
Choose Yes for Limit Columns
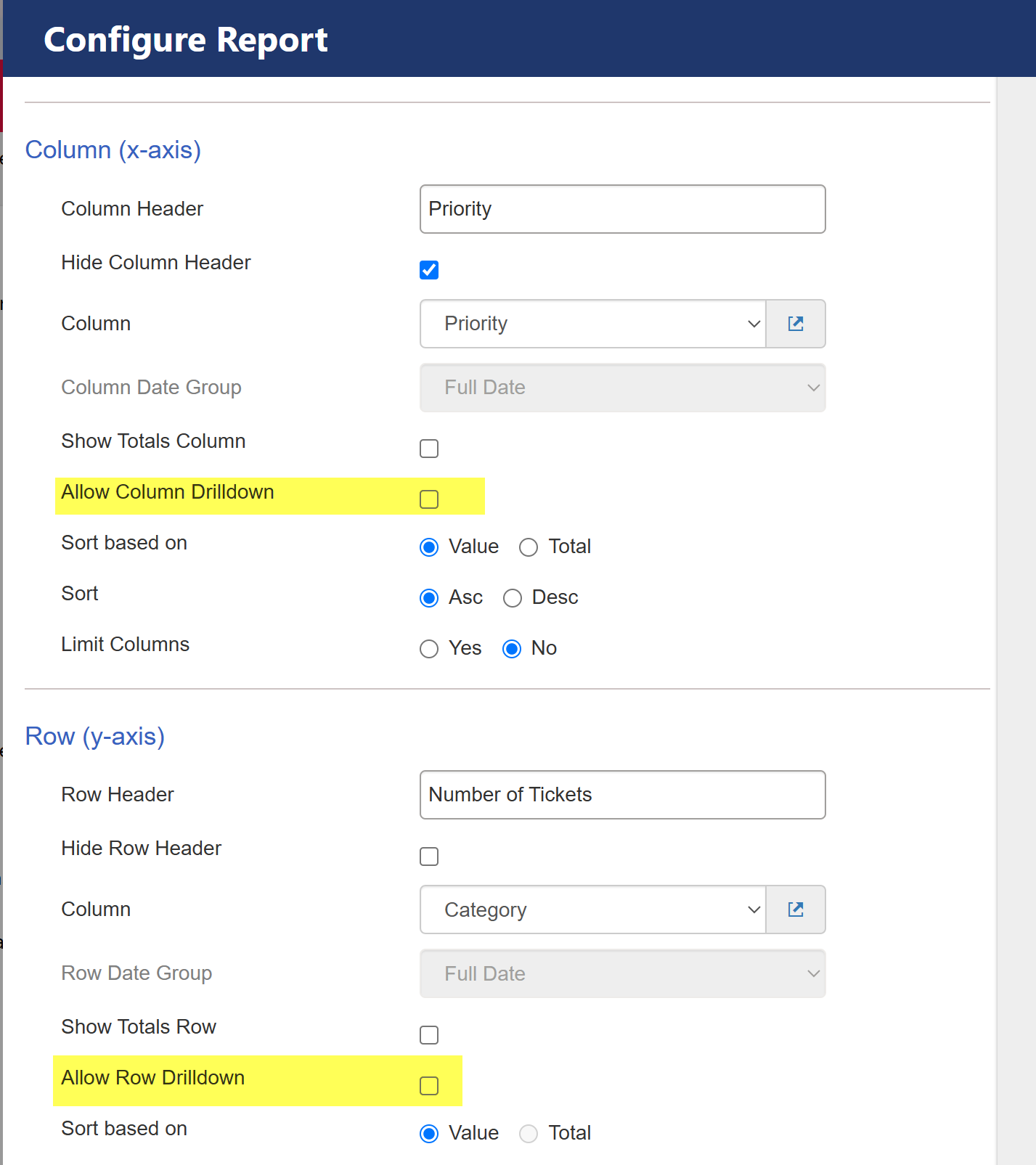429,649
